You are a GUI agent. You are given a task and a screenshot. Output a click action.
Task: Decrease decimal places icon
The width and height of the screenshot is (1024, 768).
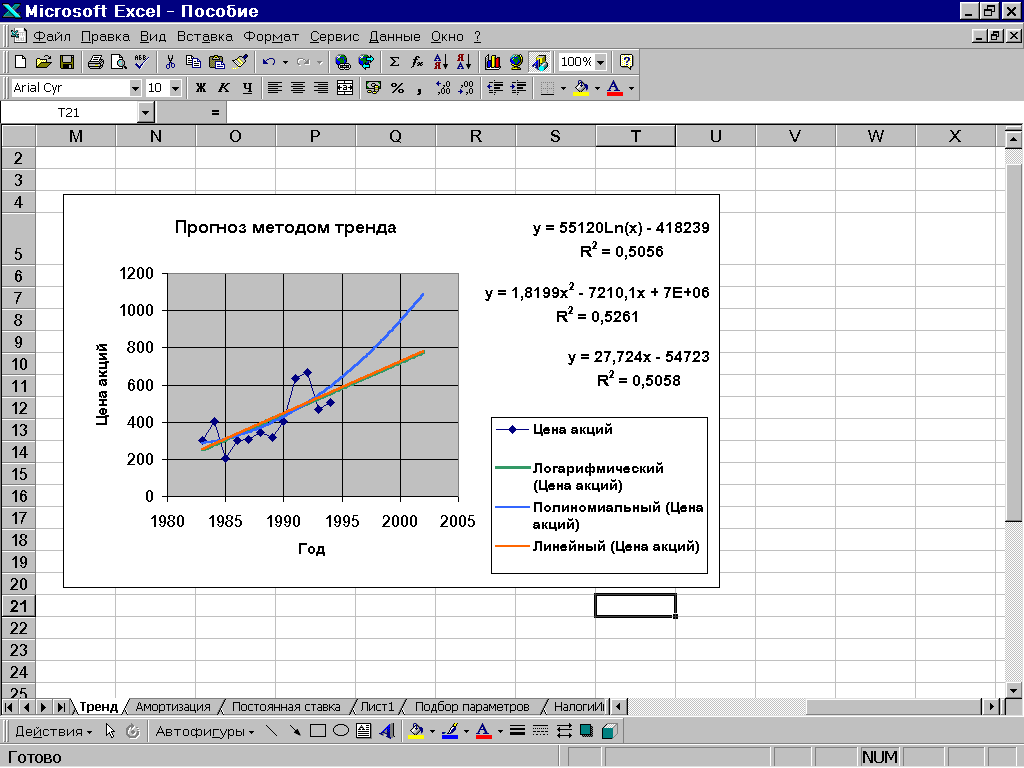(x=466, y=88)
